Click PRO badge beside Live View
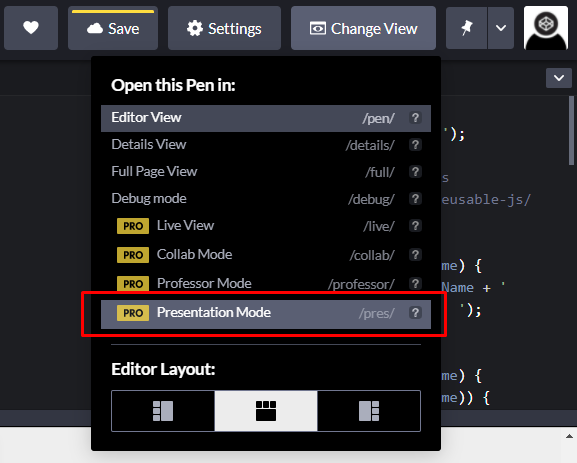This screenshot has height=463, width=577. [x=133, y=226]
